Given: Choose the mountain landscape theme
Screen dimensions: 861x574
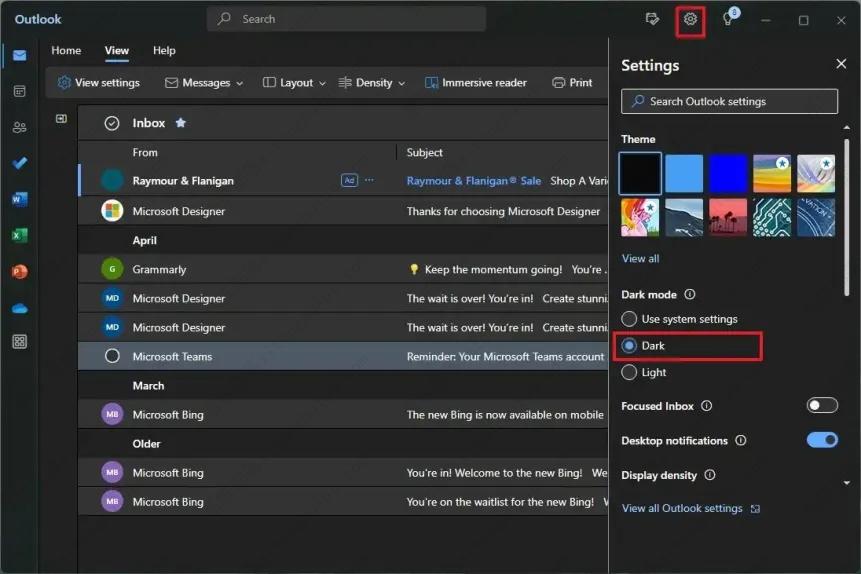Looking at the screenshot, I should (x=684, y=218).
